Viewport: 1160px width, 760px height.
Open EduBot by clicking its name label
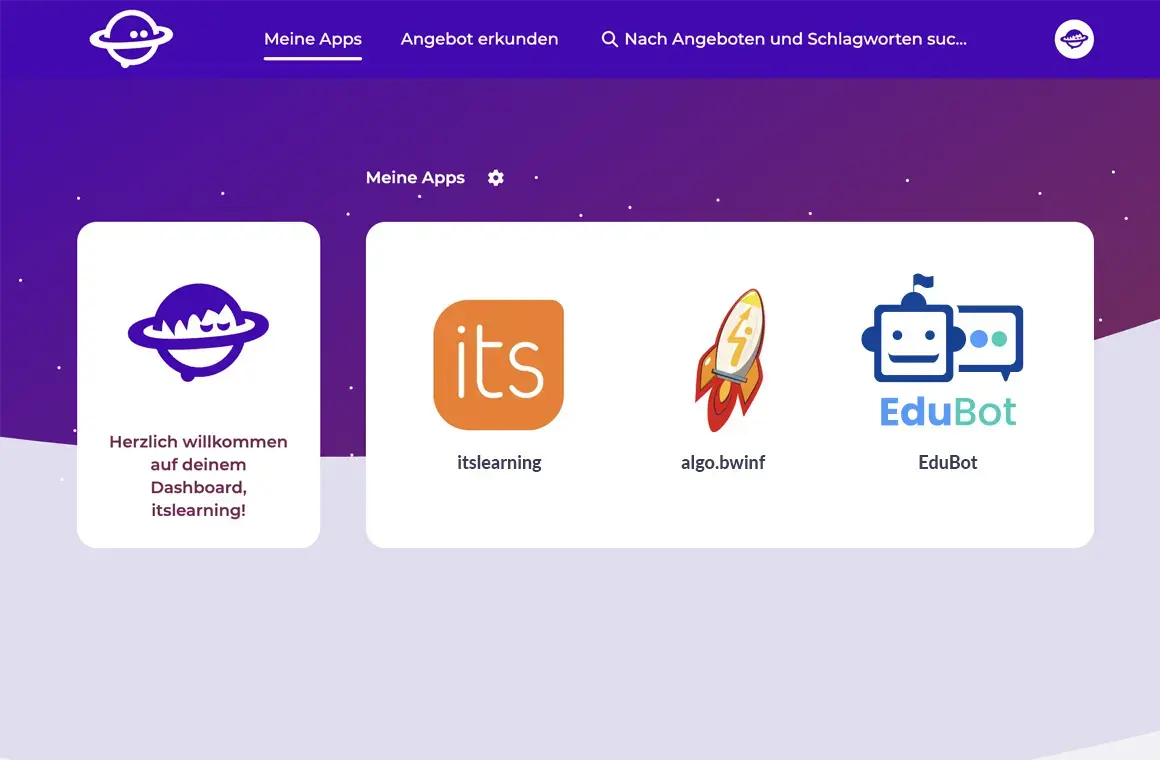946,462
